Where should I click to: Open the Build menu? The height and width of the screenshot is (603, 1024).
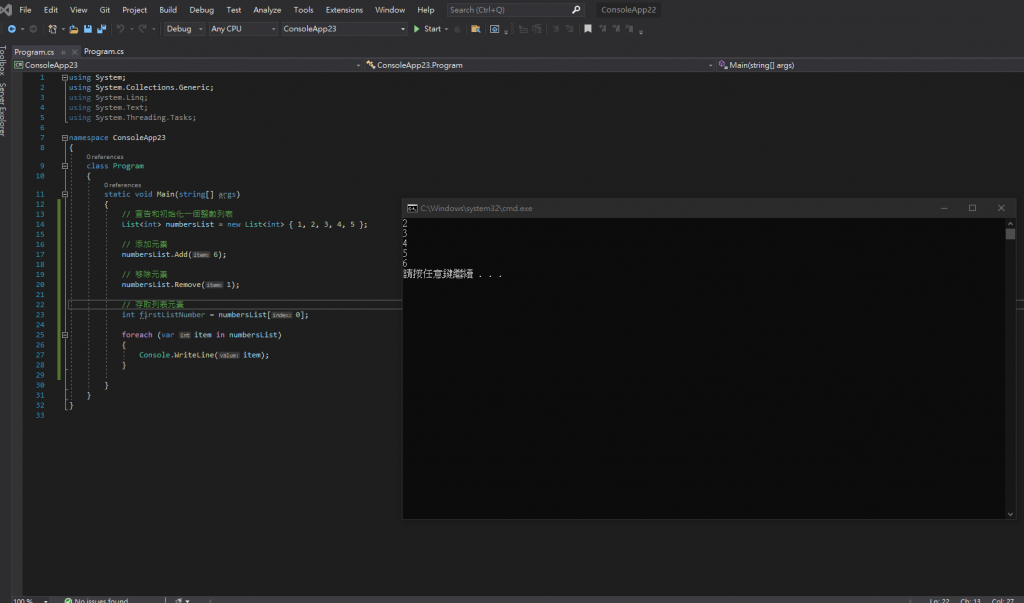coord(168,9)
